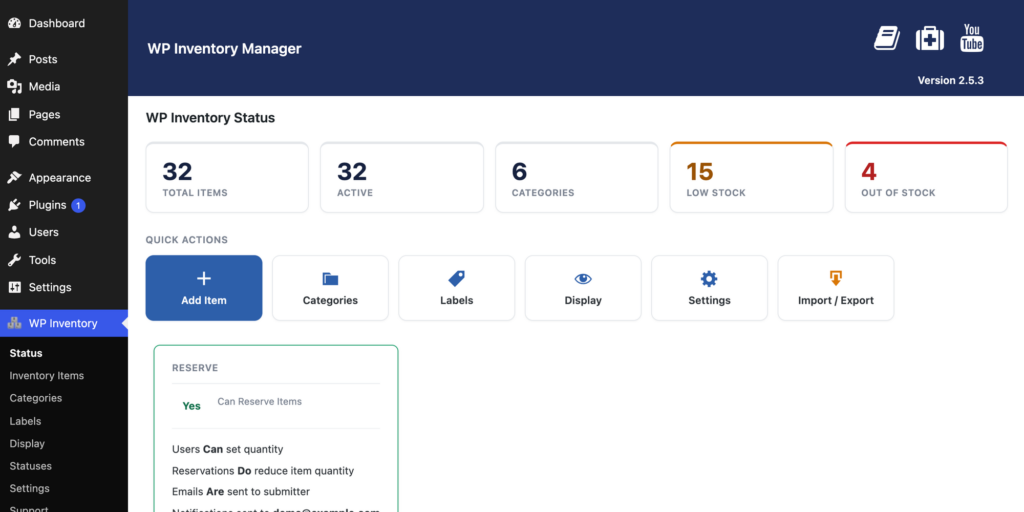Click the support first-aid kit icon

point(929,39)
